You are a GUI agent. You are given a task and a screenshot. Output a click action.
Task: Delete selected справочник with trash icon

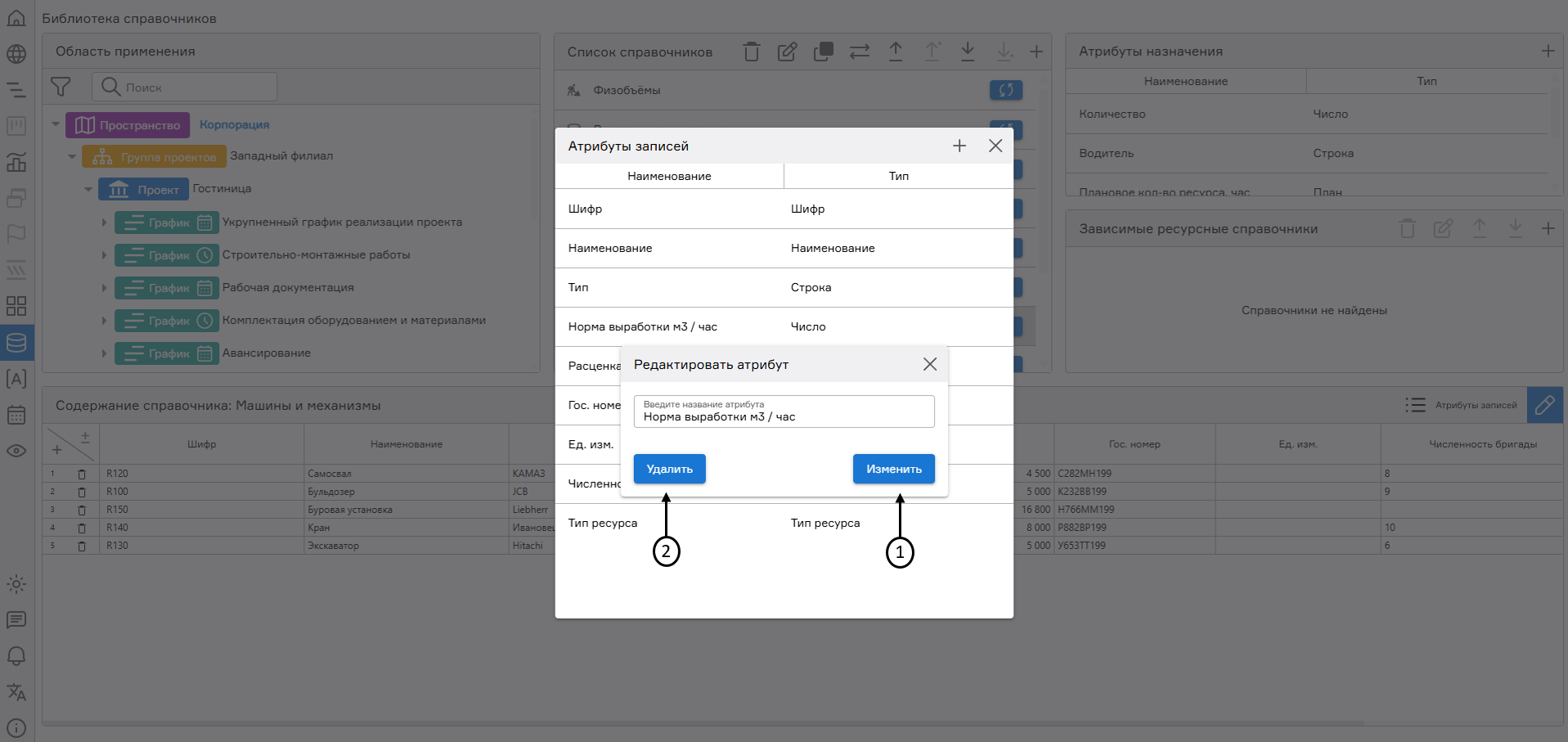tap(751, 52)
